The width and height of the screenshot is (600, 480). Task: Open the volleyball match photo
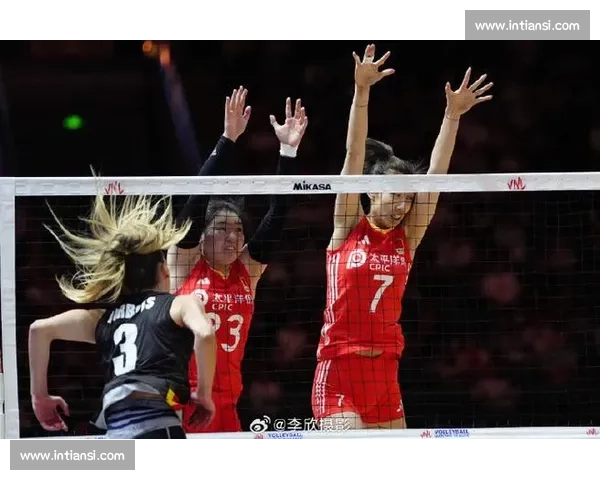(x=300, y=239)
